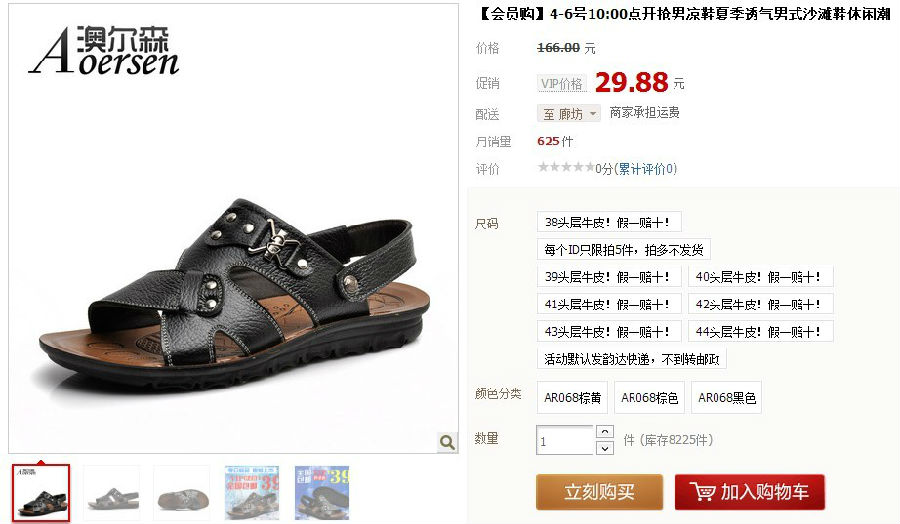Click the star rating icons
The image size is (900, 524).
click(x=565, y=167)
